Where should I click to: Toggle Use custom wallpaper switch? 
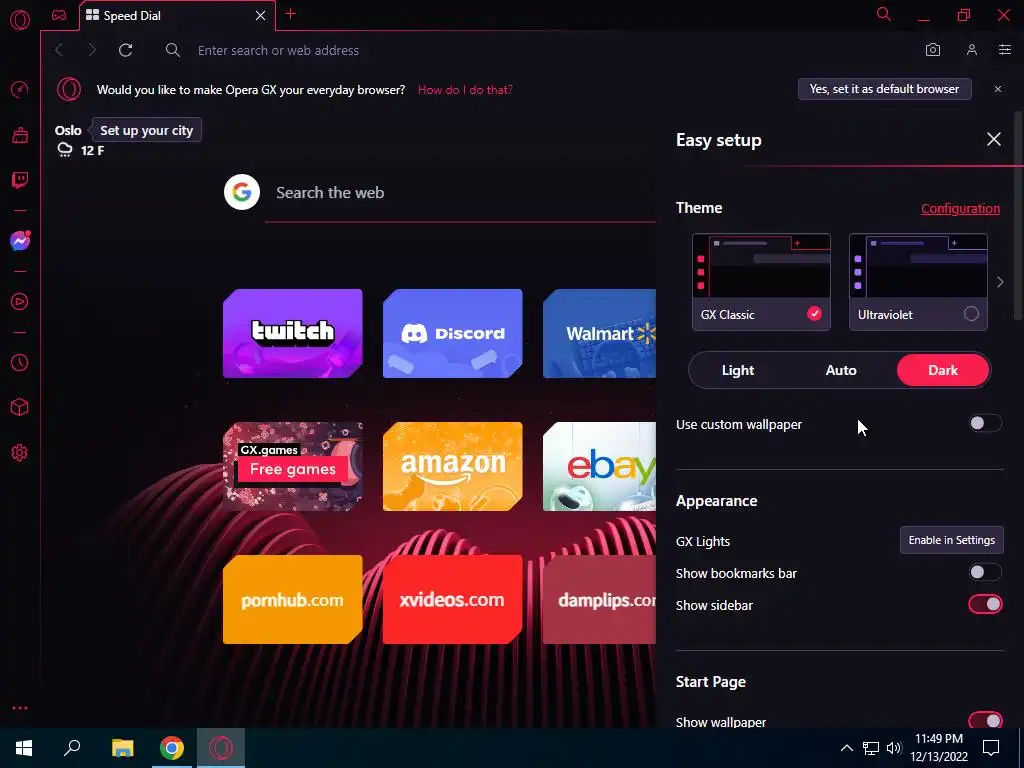985,423
